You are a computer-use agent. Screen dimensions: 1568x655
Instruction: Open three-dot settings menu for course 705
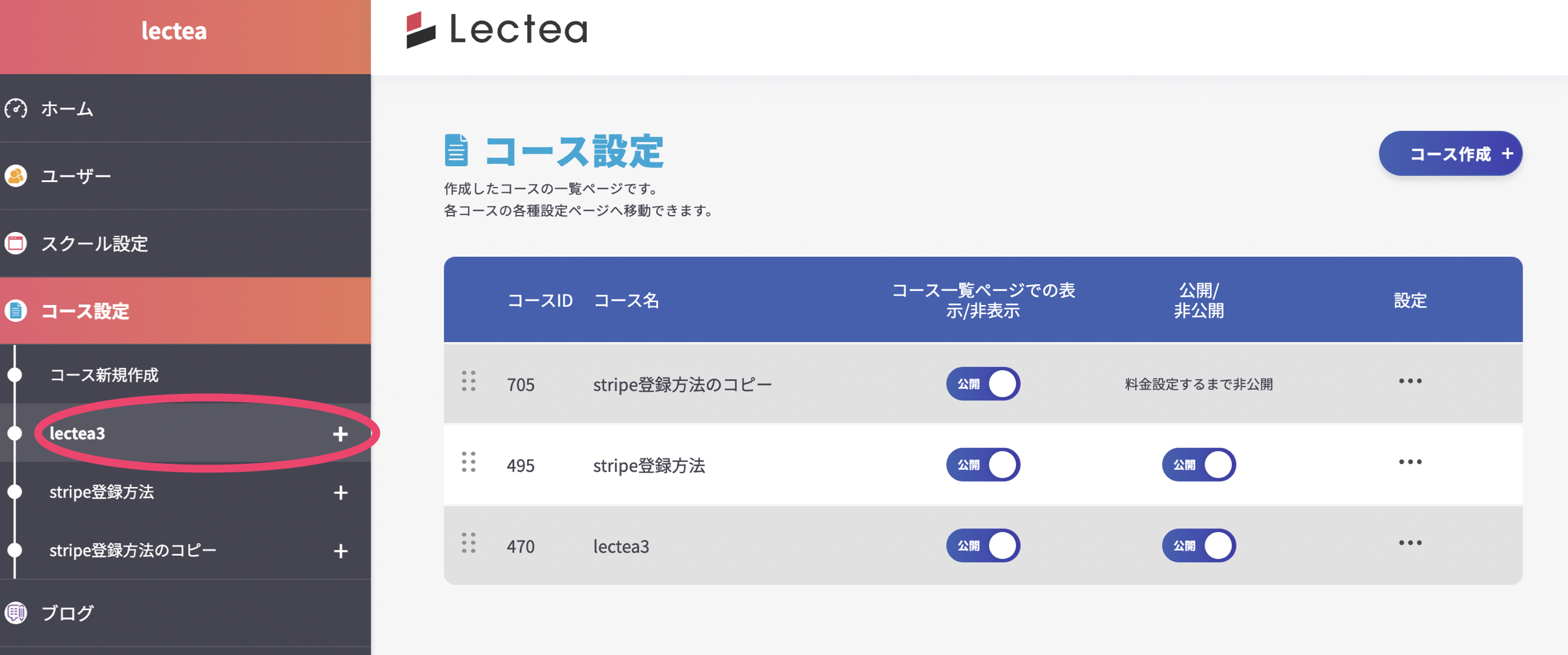coord(1410,382)
